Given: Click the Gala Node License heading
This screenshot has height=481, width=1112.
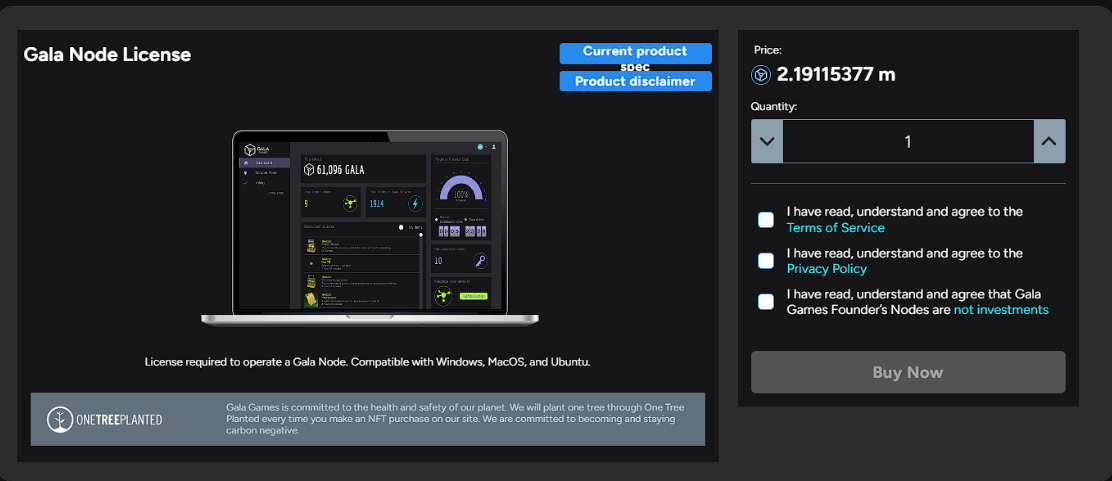Looking at the screenshot, I should click(107, 55).
